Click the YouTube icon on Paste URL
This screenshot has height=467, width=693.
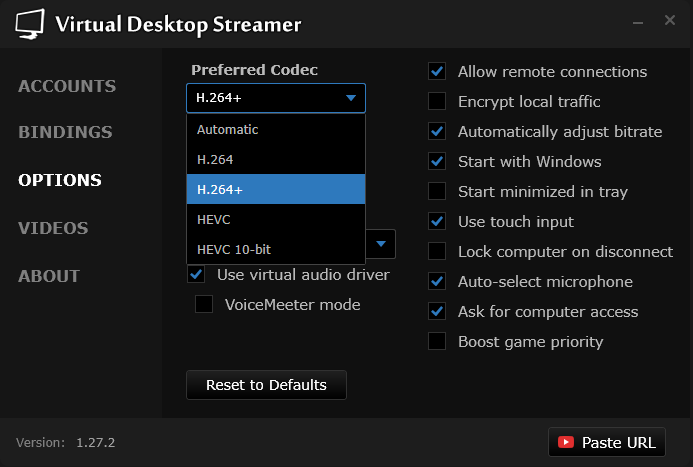[566, 442]
